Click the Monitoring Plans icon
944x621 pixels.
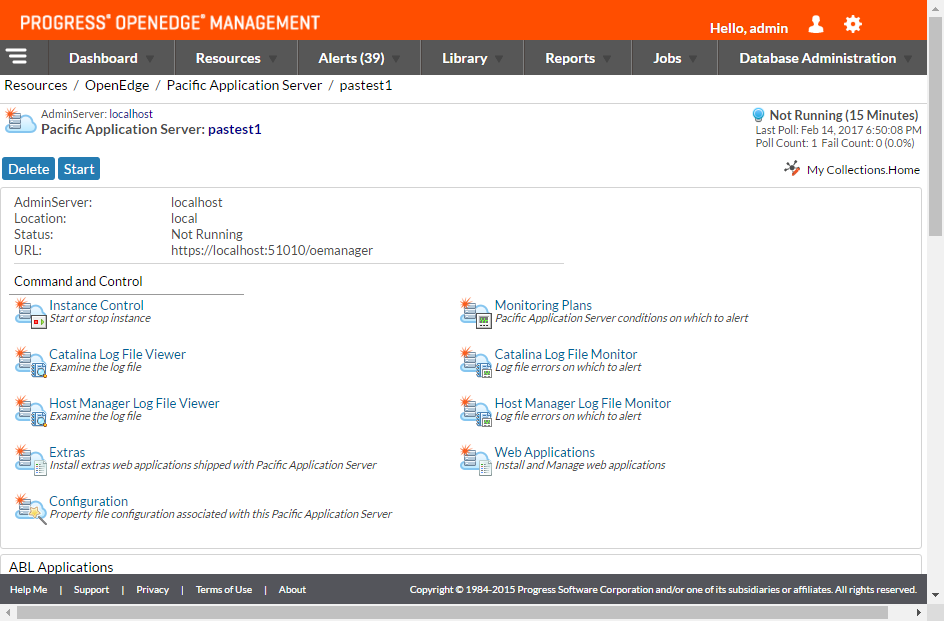pos(475,312)
